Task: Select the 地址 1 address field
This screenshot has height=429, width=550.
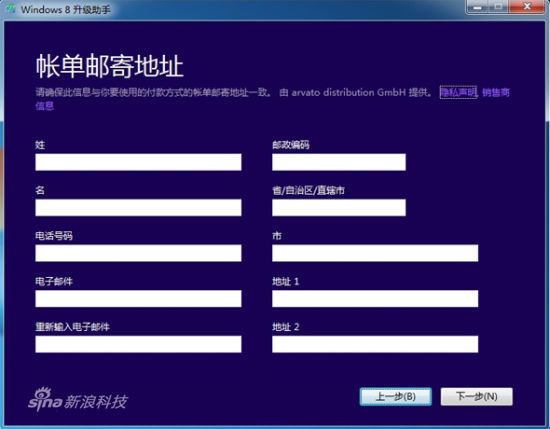Action: coord(375,299)
